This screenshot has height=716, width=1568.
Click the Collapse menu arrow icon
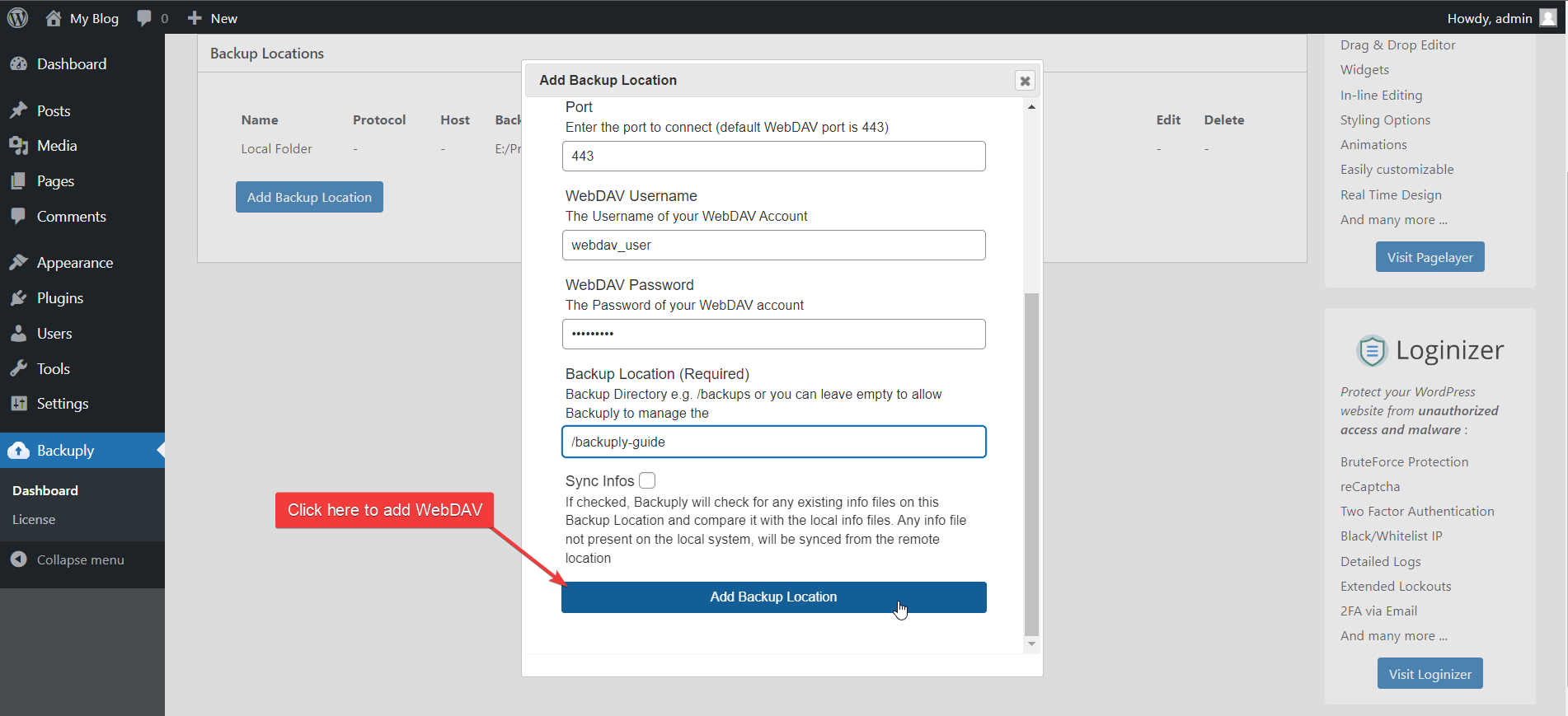[18, 559]
